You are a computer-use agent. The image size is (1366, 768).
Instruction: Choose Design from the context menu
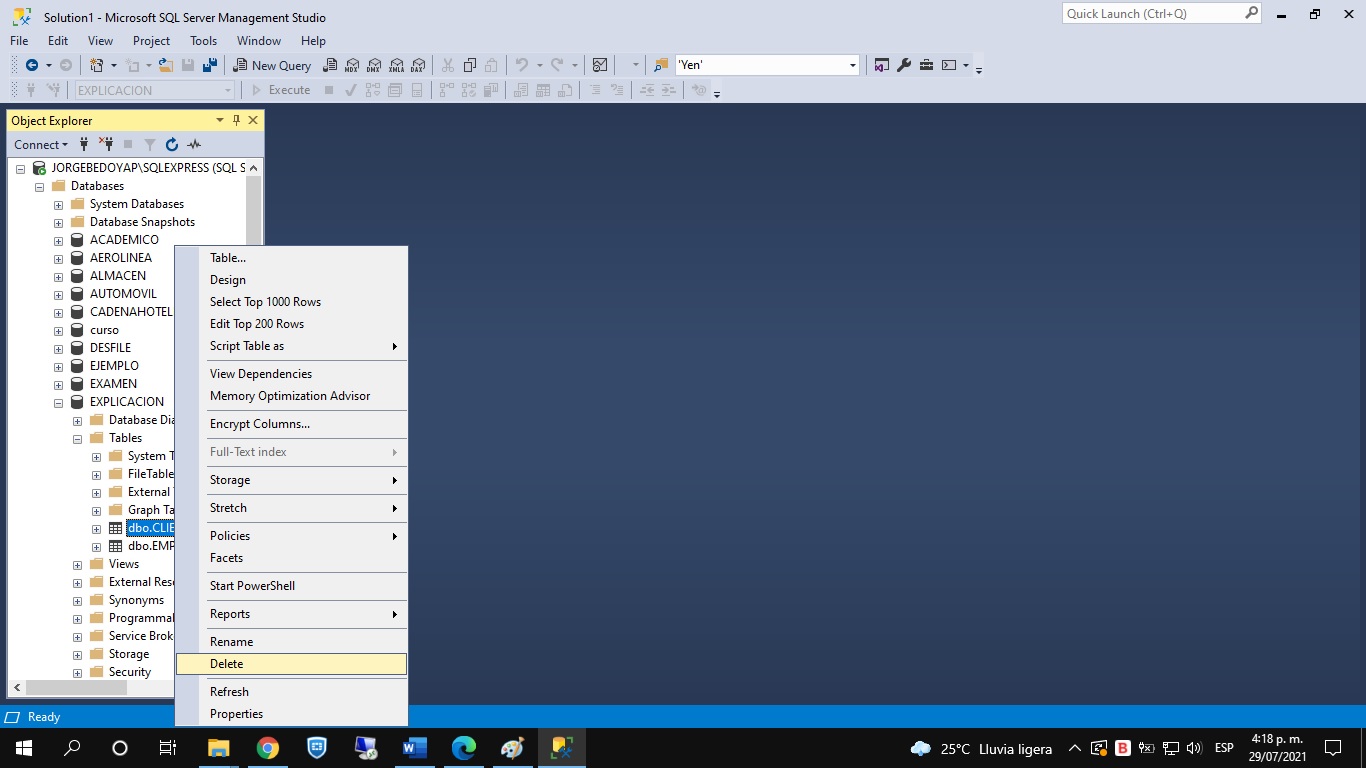coord(291,280)
